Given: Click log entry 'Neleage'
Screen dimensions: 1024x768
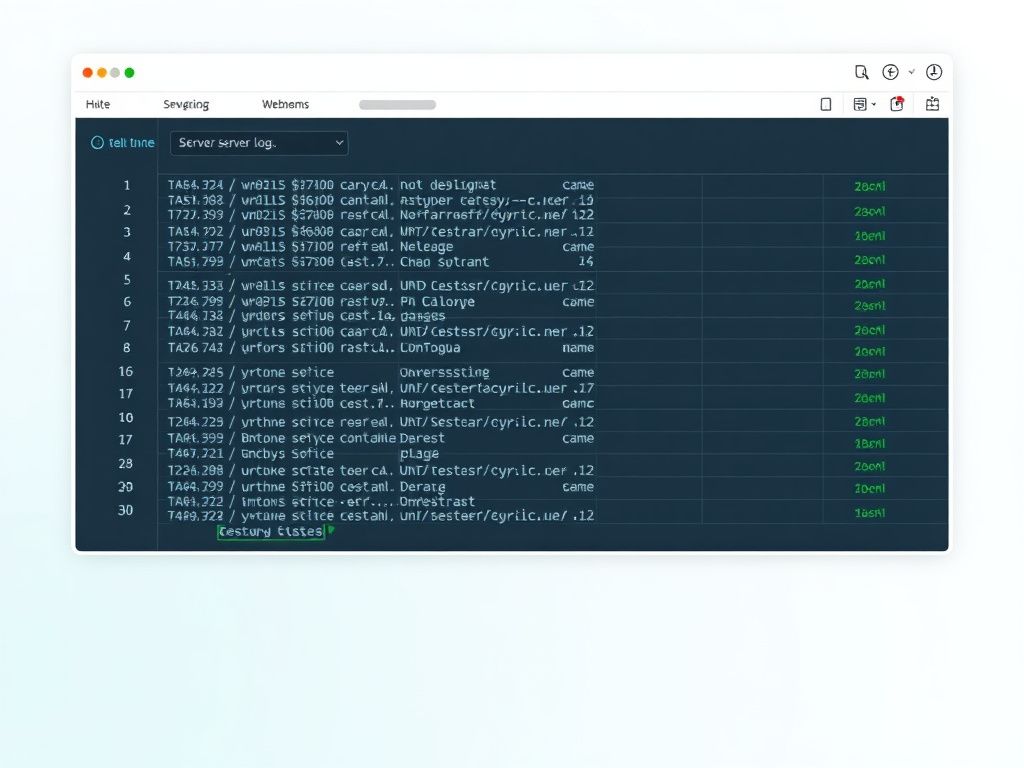Looking at the screenshot, I should click(426, 247).
